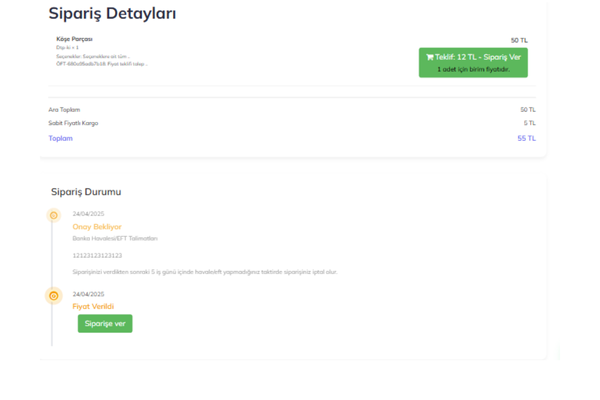Viewport: 600px width, 400px height.
Task: Click the 'Sipariş Durumu' section heading
Action: [x=86, y=191]
